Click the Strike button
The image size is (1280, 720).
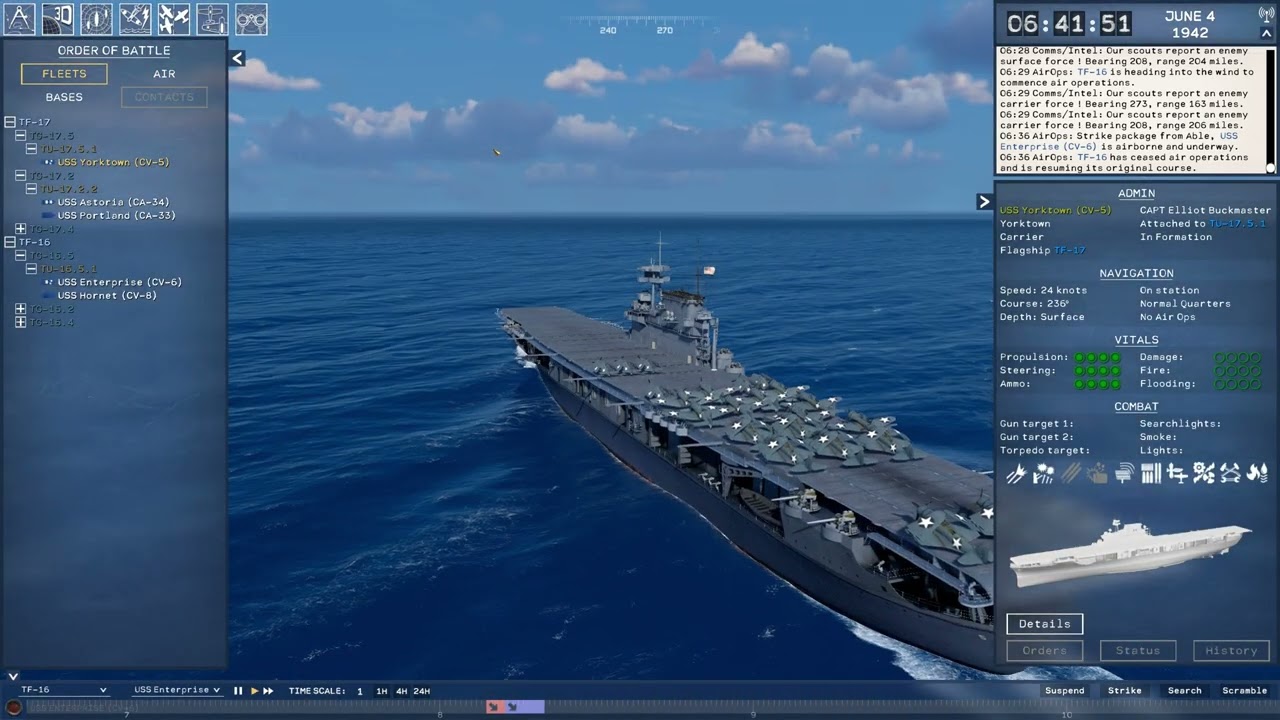[x=1125, y=691]
